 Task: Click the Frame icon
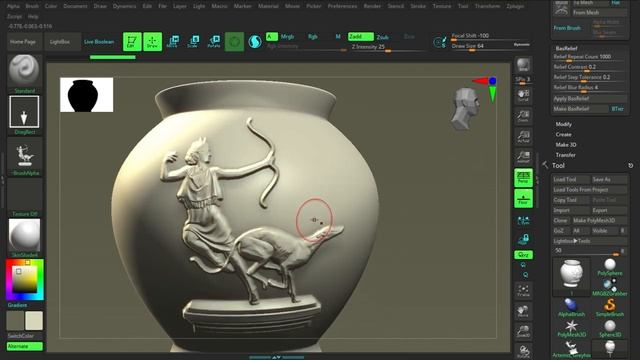[523, 291]
